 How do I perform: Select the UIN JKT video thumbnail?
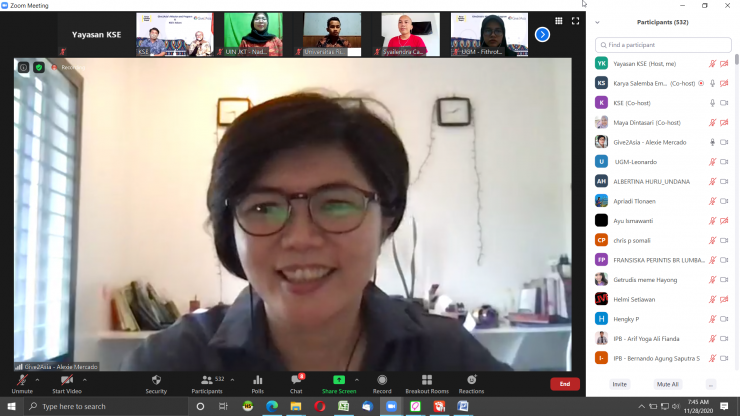pyautogui.click(x=253, y=34)
